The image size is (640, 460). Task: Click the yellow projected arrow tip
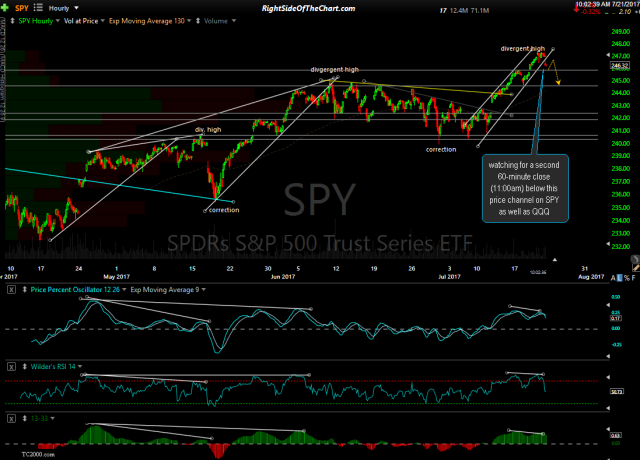point(558,83)
